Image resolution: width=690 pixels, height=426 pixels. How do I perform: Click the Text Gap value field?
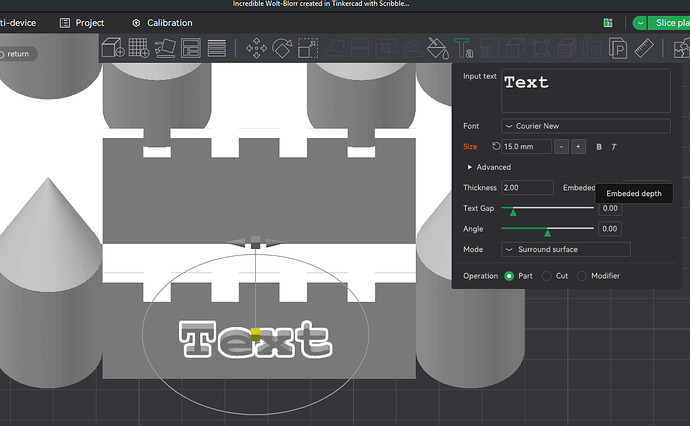pos(610,208)
